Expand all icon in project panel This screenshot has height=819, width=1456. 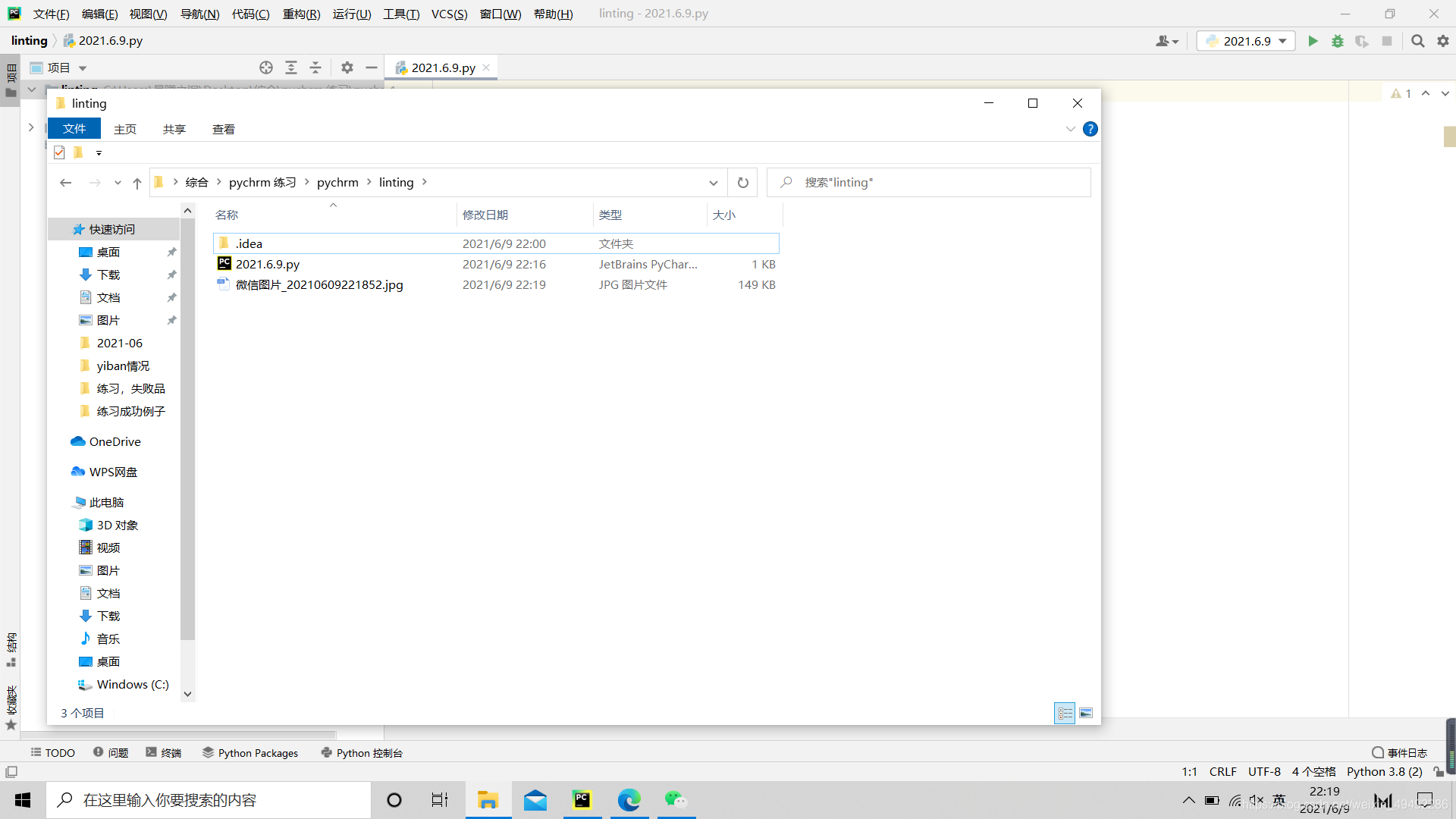[291, 67]
